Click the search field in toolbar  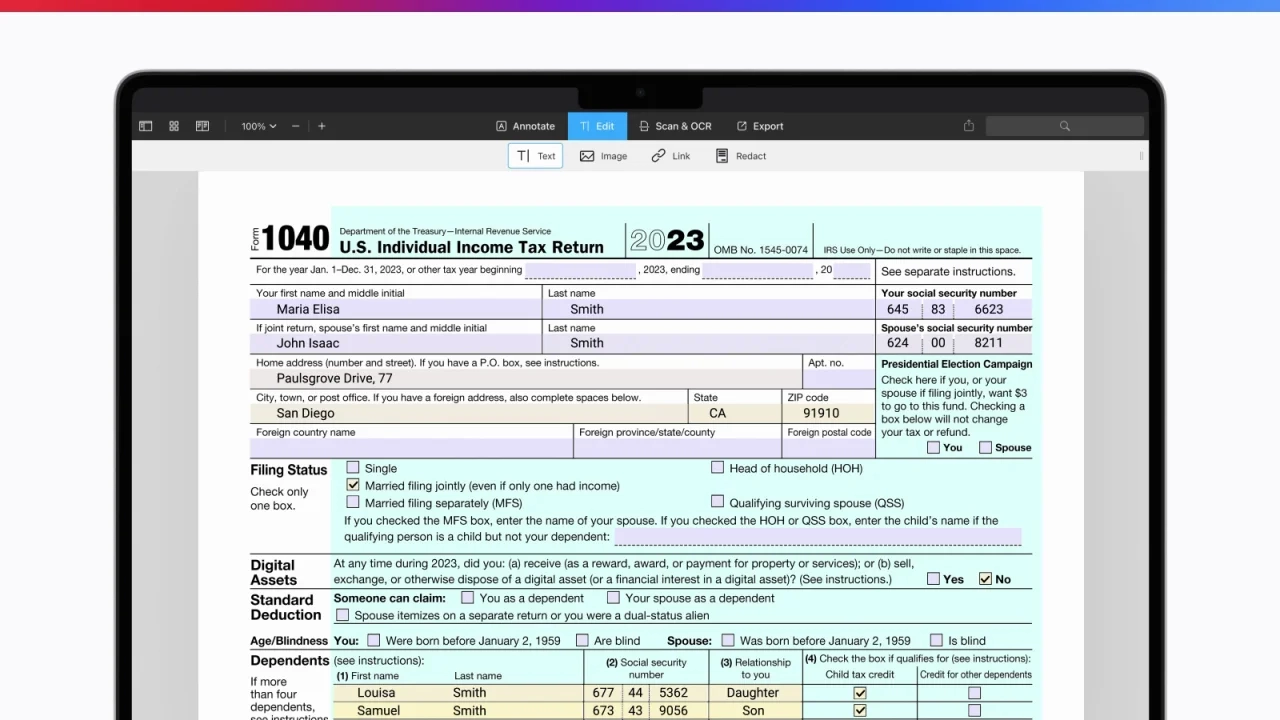(x=1065, y=126)
